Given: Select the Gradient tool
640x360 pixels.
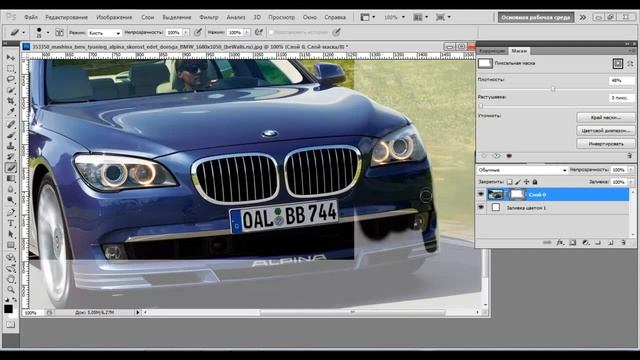Looking at the screenshot, I should pyautogui.click(x=11, y=178).
